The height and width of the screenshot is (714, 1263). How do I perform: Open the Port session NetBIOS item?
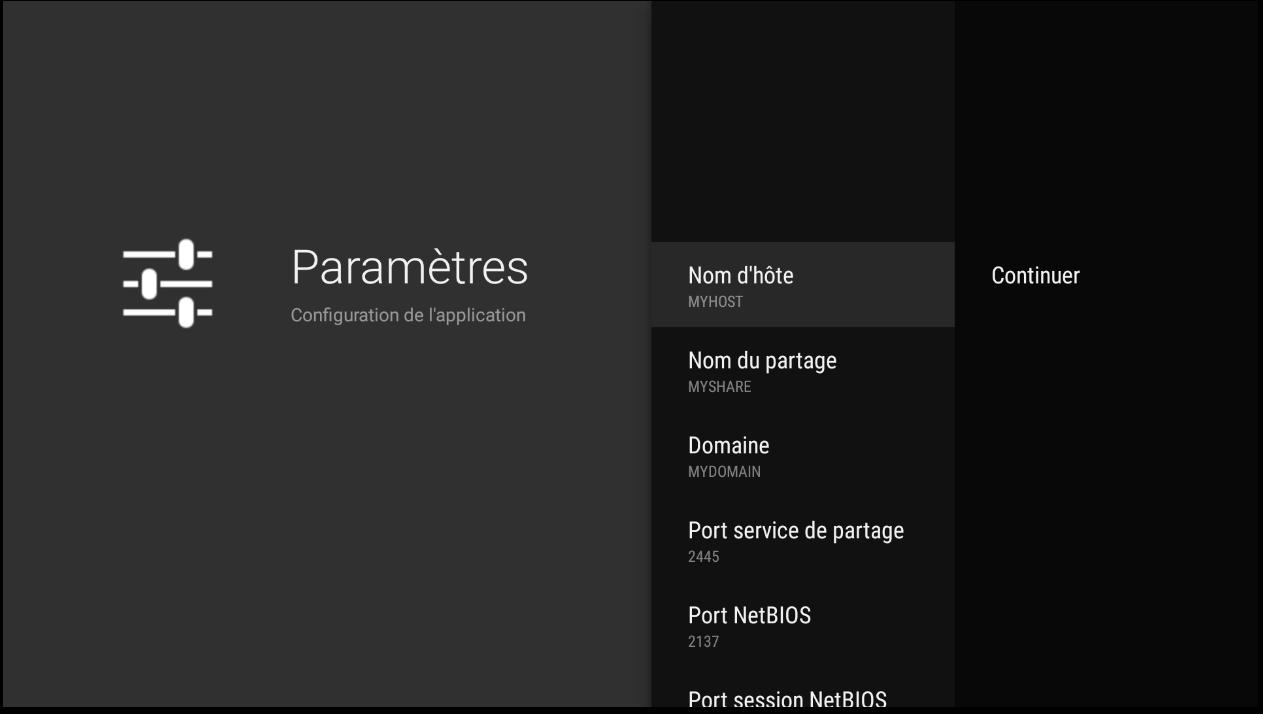tap(787, 699)
